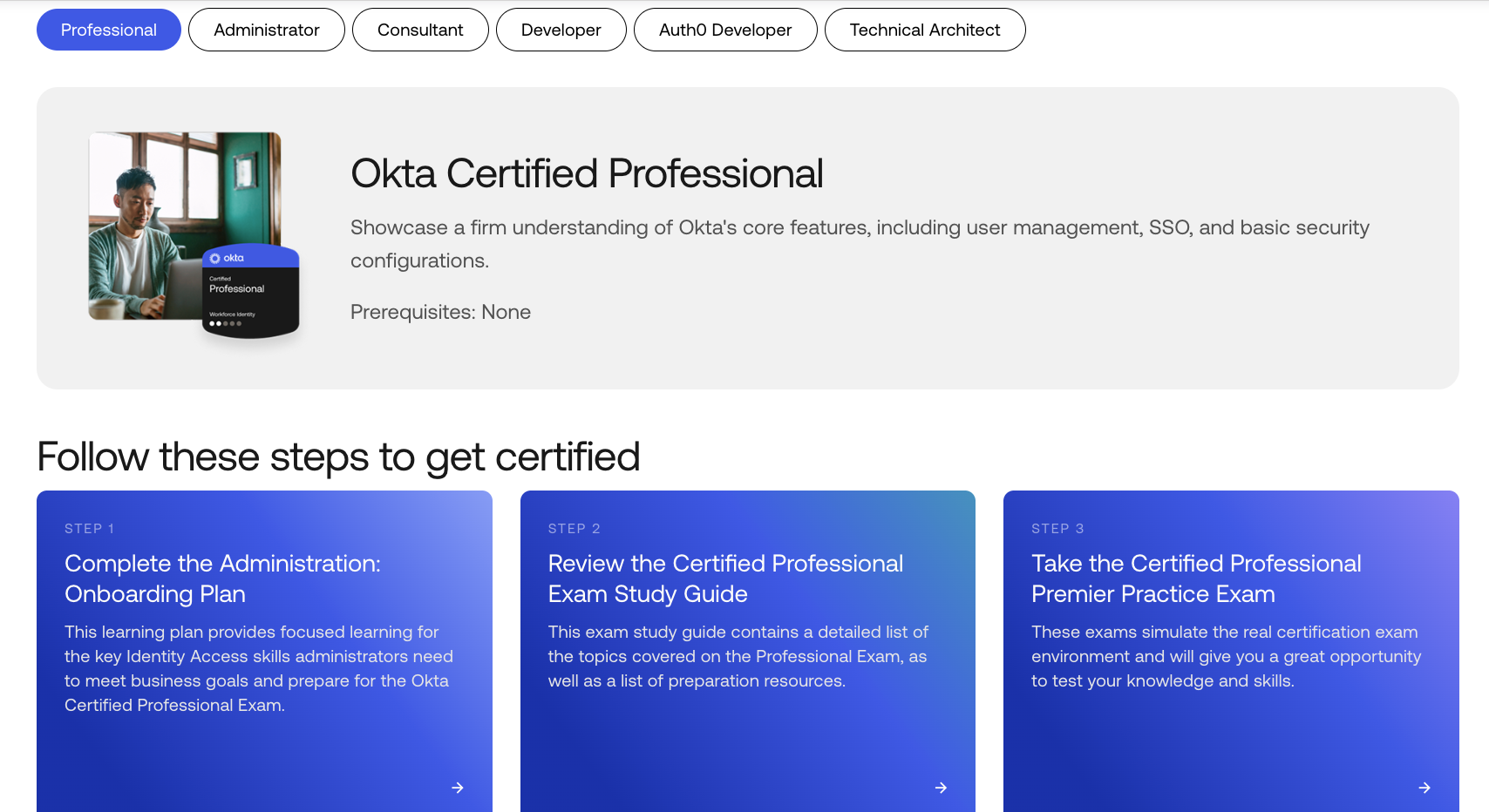Click the STEP 3 label
1489x812 pixels.
[x=1058, y=529]
